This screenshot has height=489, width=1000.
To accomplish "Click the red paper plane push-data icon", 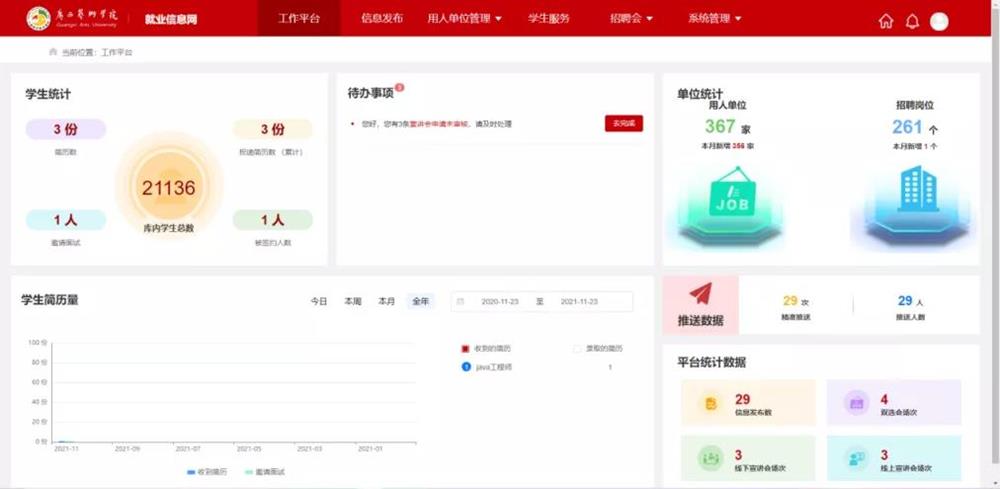I will [x=701, y=293].
